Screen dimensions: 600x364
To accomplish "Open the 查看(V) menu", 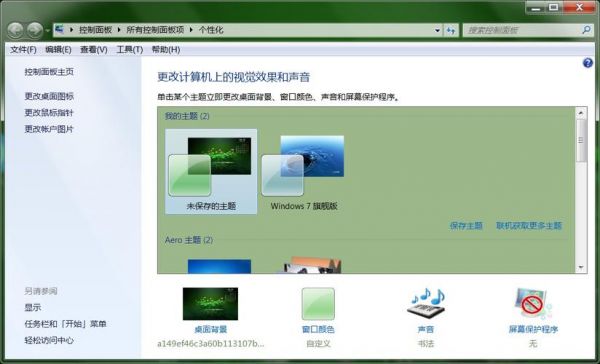I will (x=94, y=50).
